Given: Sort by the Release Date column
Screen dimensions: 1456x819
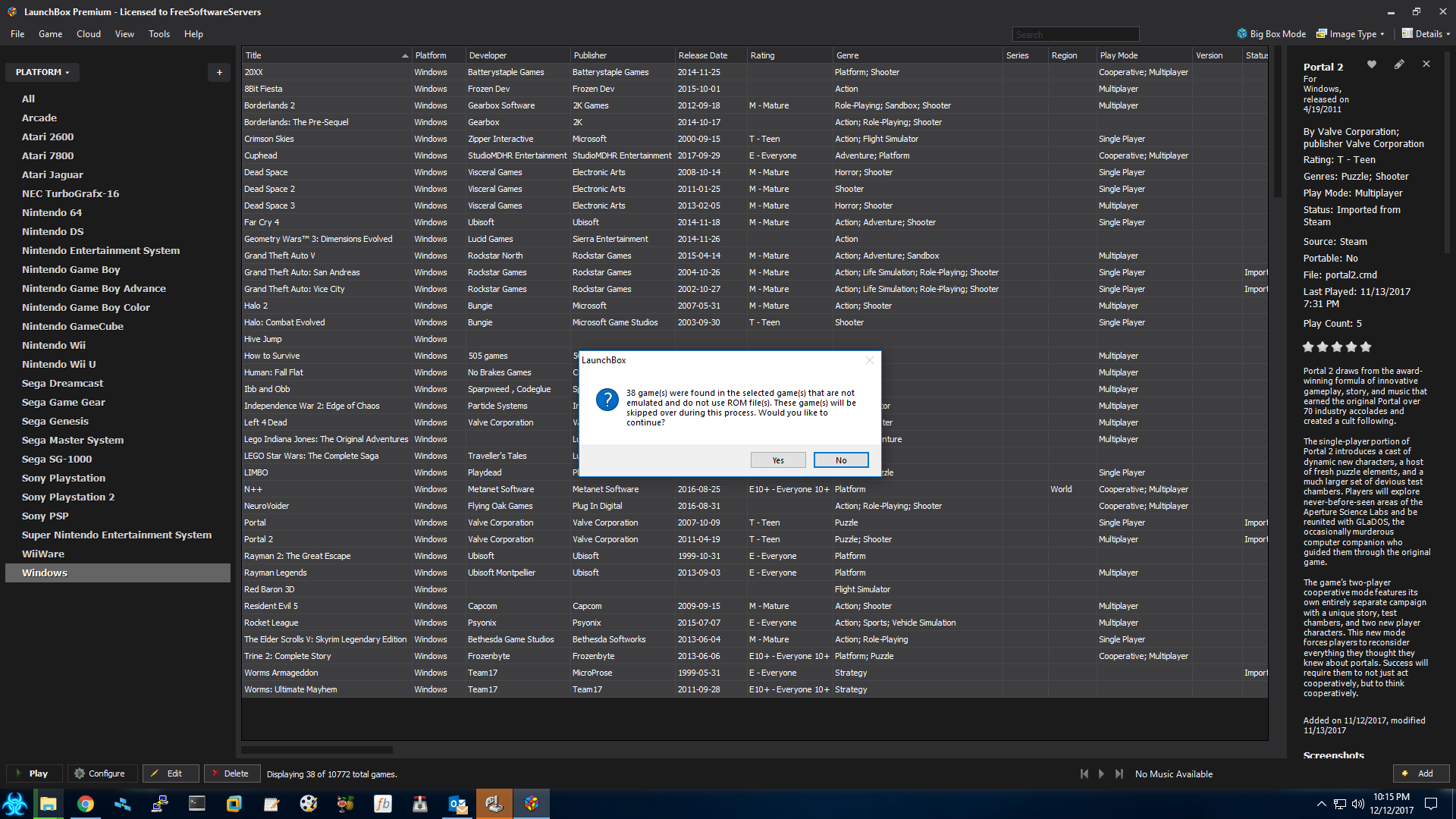Looking at the screenshot, I should (711, 55).
